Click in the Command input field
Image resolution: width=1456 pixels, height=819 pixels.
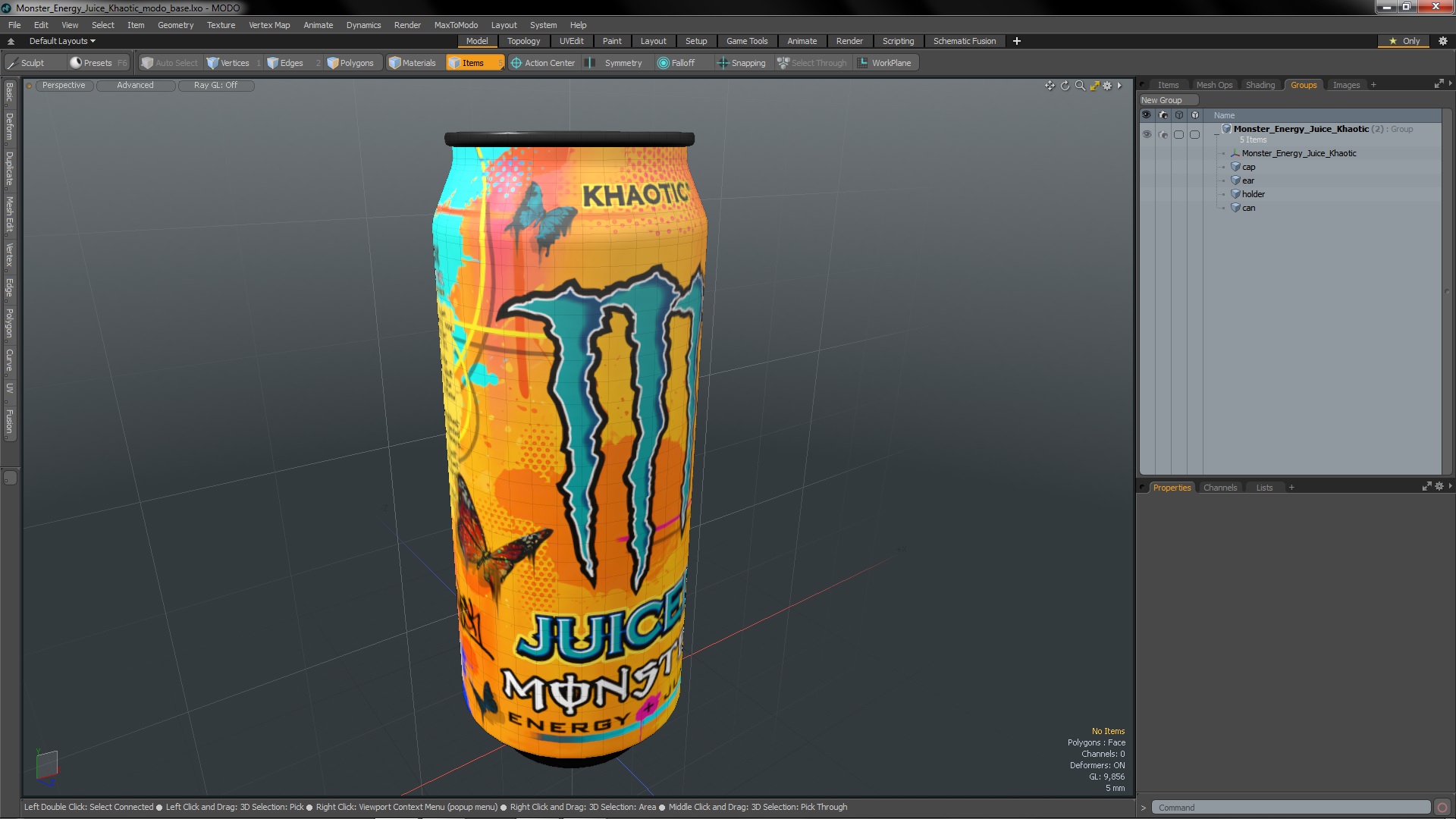1291,808
